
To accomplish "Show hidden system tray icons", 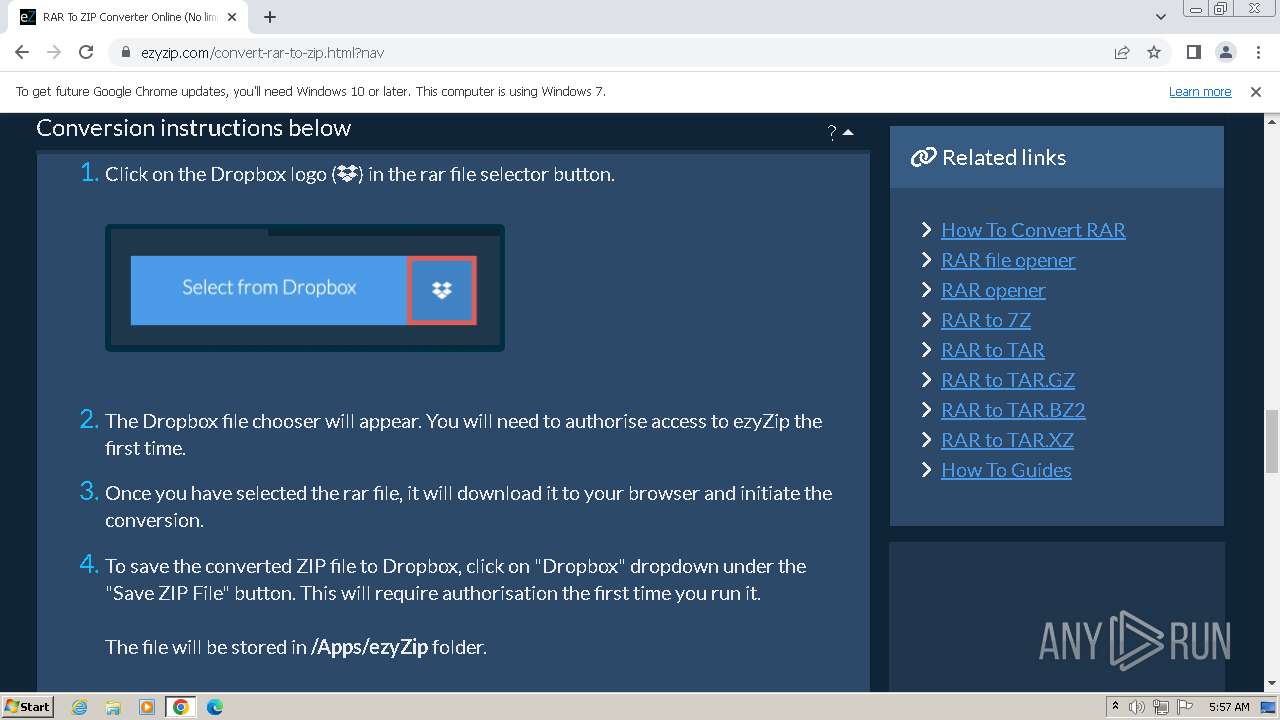I will (1115, 707).
